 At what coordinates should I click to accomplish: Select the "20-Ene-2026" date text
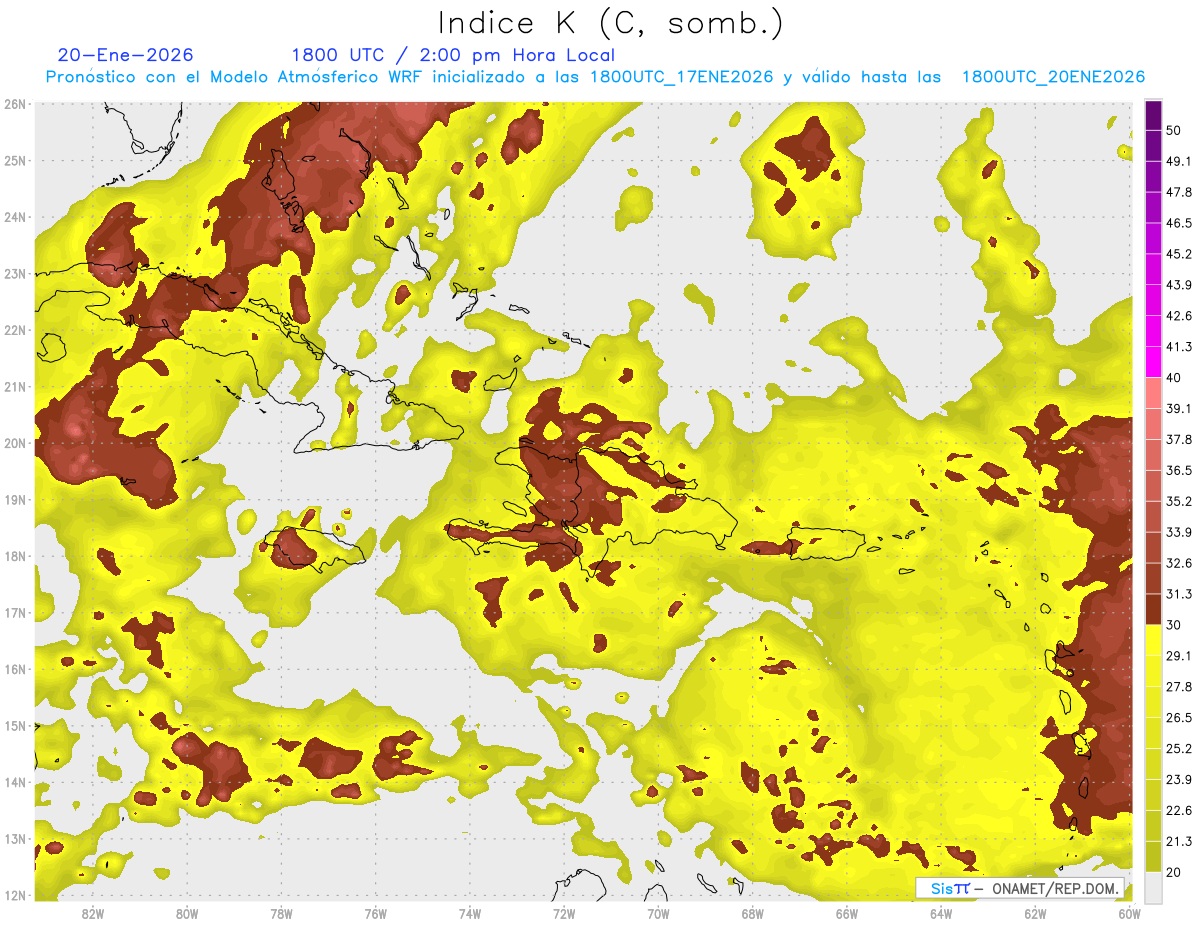click(125, 55)
